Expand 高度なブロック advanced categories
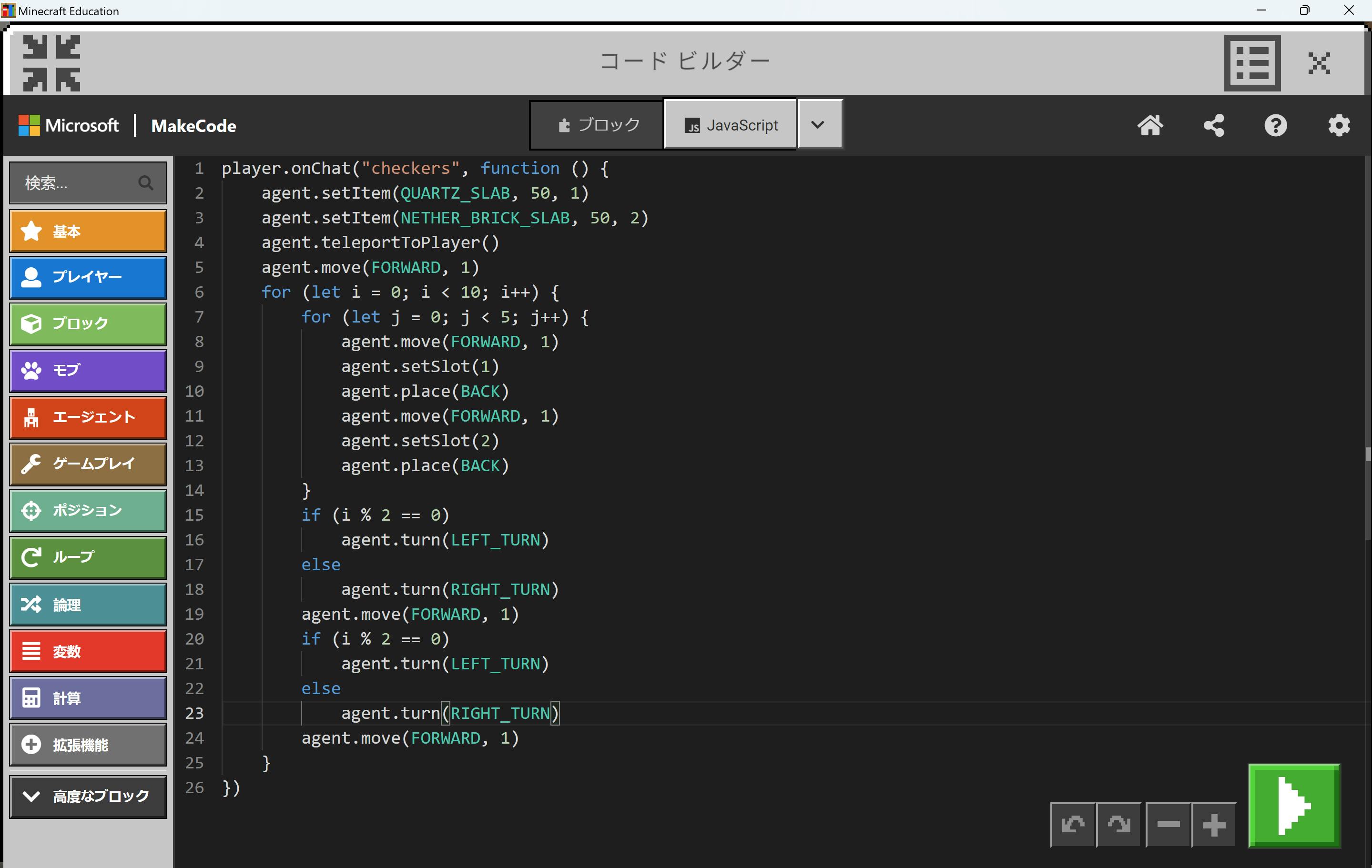The height and width of the screenshot is (868, 1372). pyautogui.click(x=88, y=796)
